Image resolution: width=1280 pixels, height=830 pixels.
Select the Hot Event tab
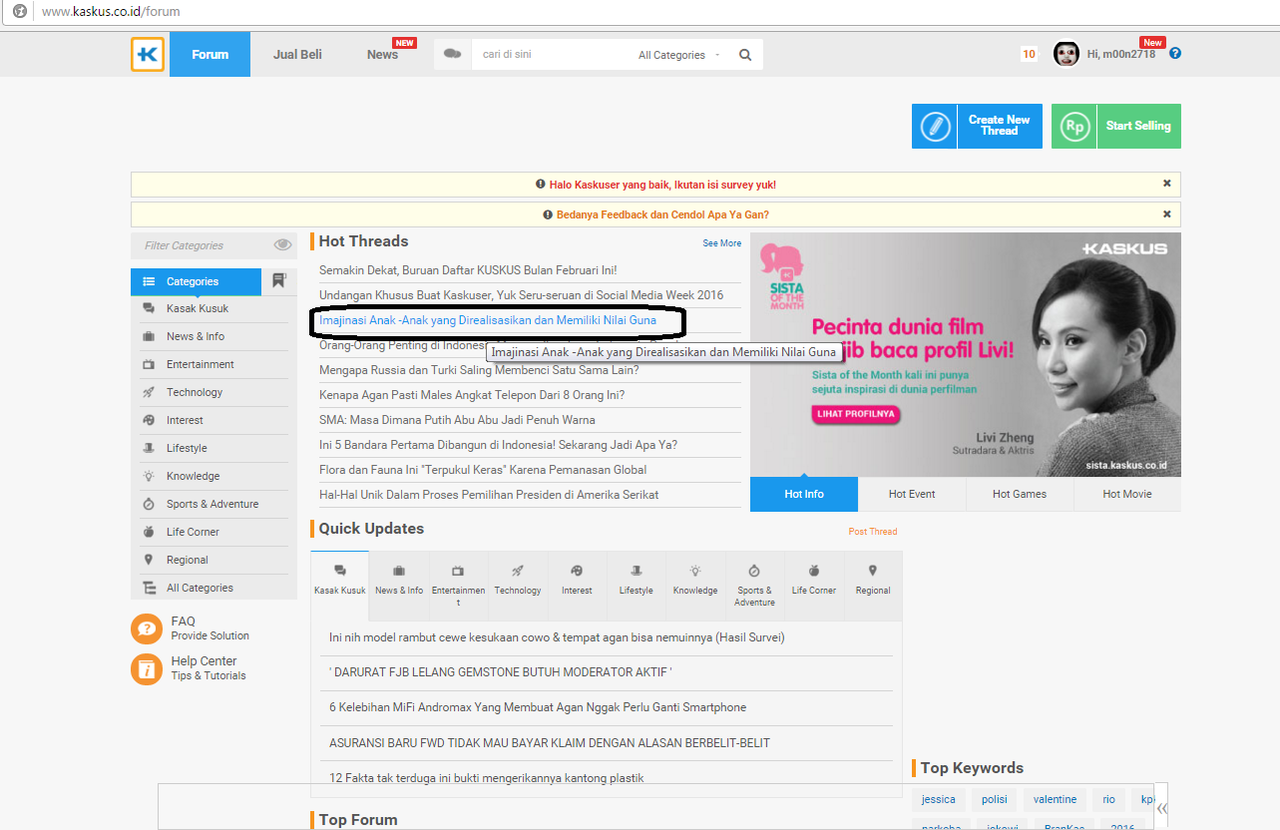(x=912, y=494)
